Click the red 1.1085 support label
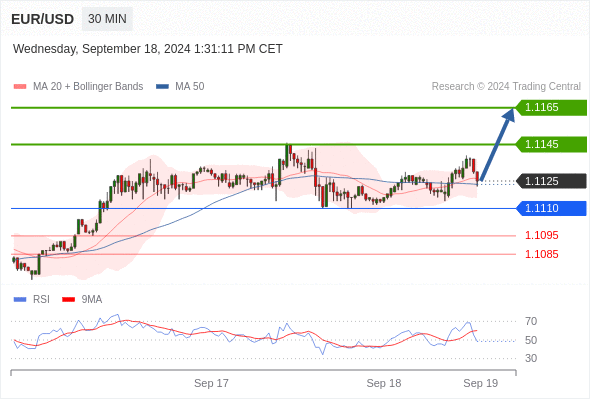 click(x=541, y=254)
